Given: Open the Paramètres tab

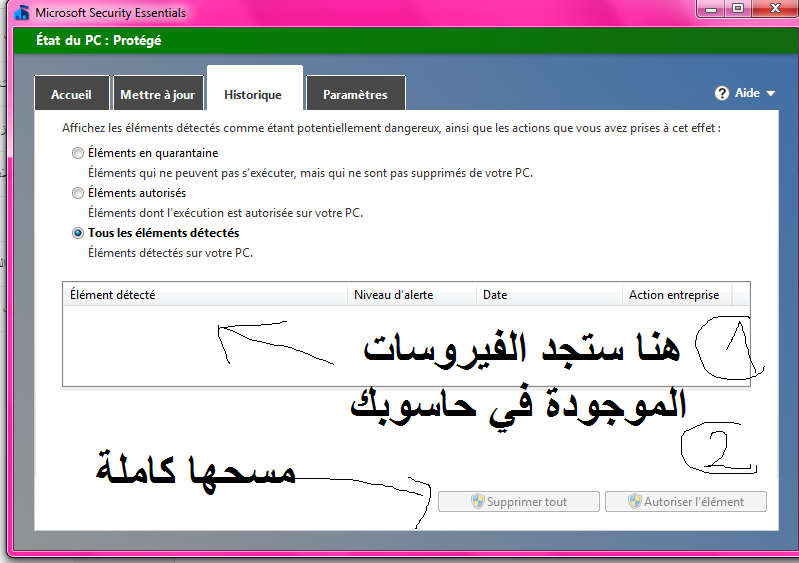Looking at the screenshot, I should coord(356,94).
